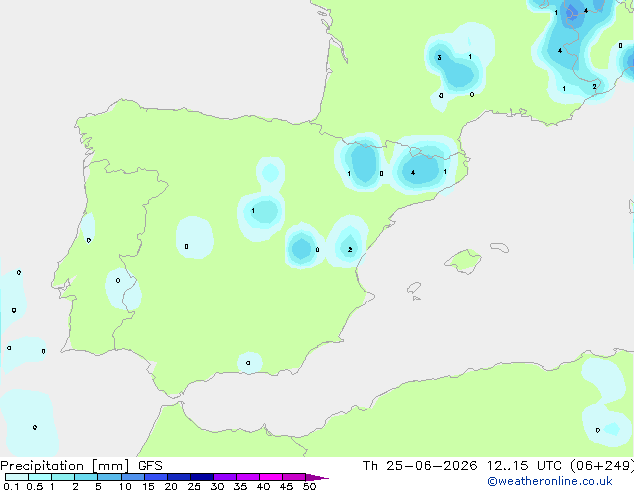The image size is (634, 490).
Task: Click the 'Precipitation [mm]' legend title
Action: (x=65, y=466)
